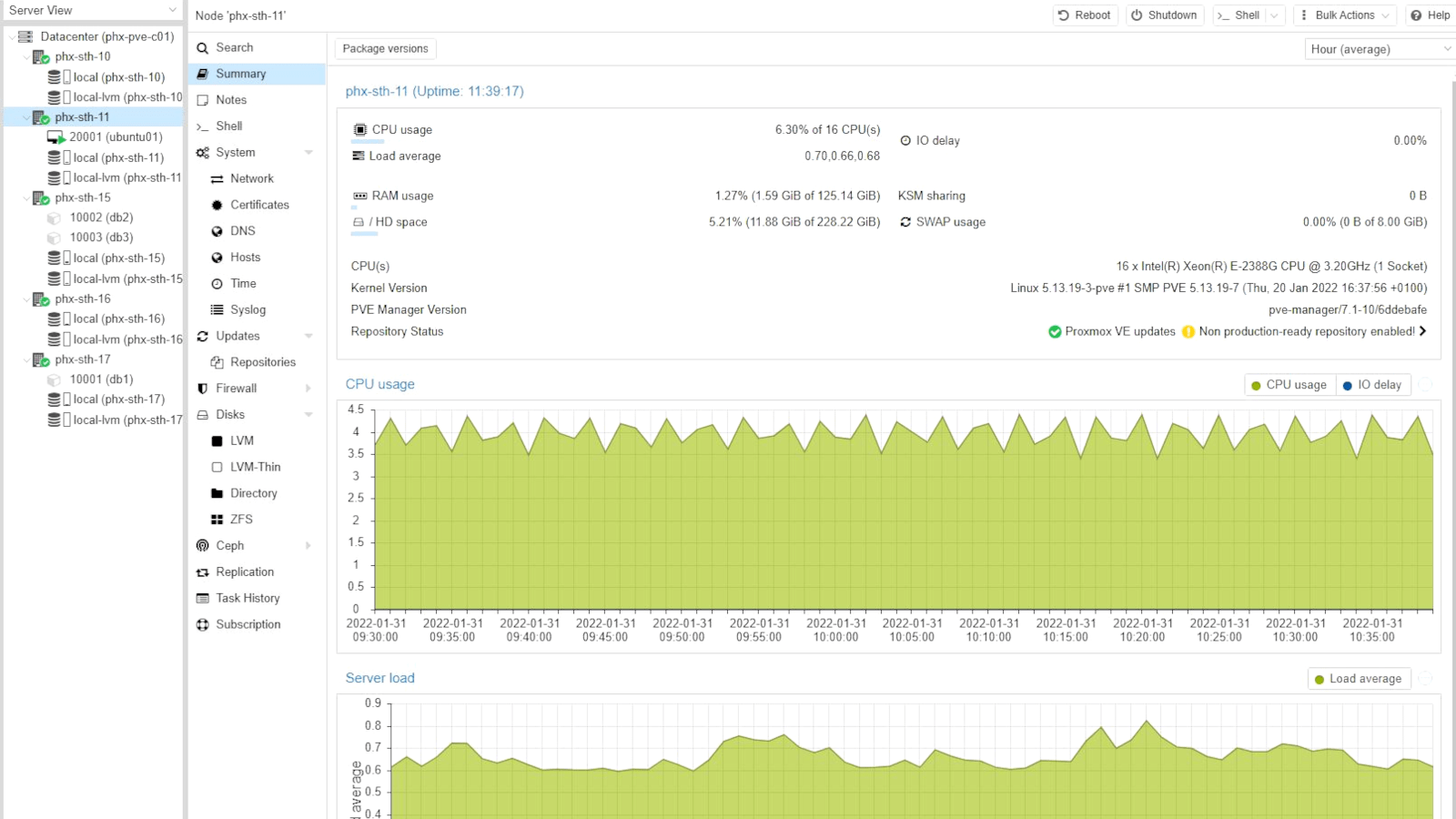Toggle the IO delay legend on CPU chart
This screenshot has width=1456, height=819.
coord(1372,385)
